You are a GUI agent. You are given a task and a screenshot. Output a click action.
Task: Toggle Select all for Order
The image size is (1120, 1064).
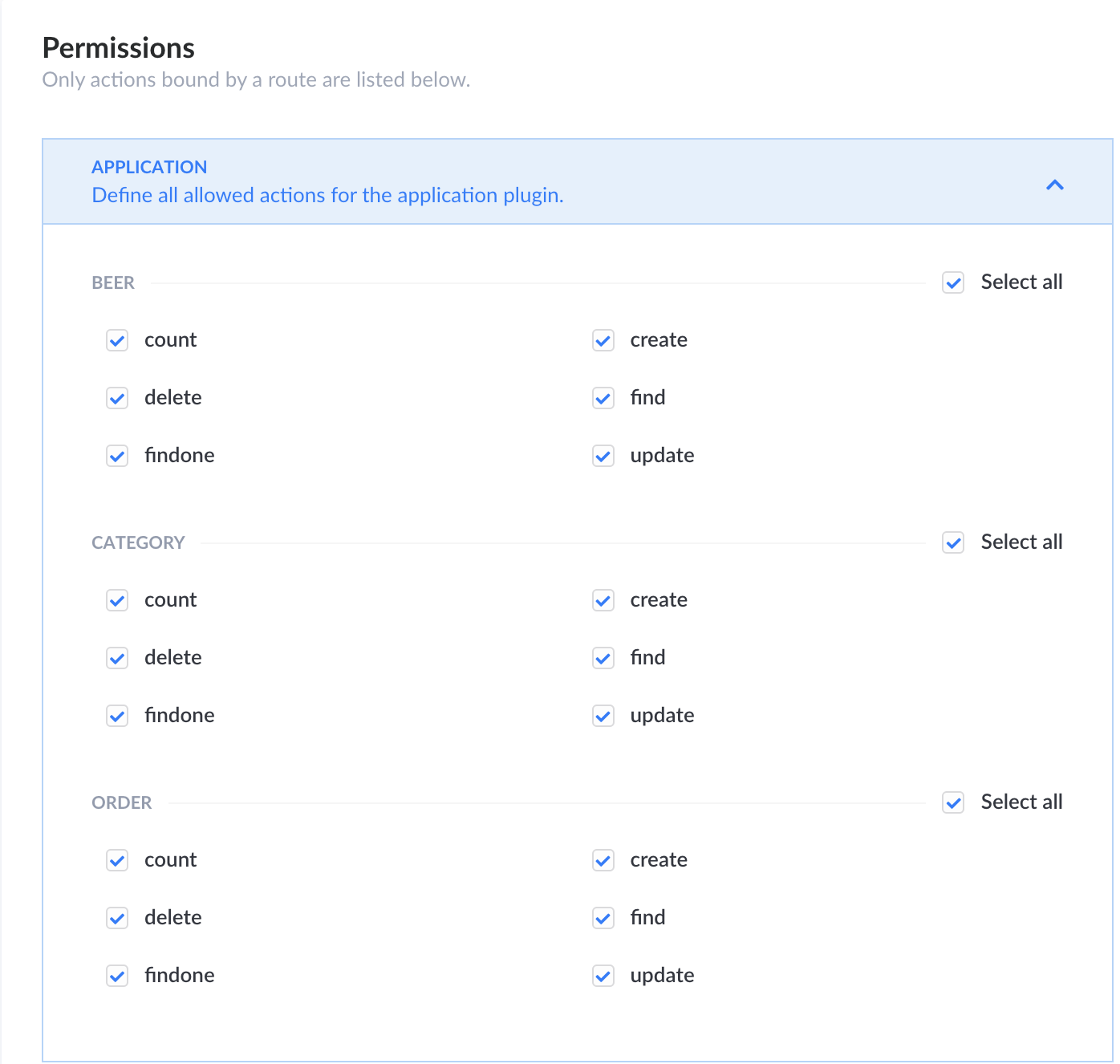point(953,803)
